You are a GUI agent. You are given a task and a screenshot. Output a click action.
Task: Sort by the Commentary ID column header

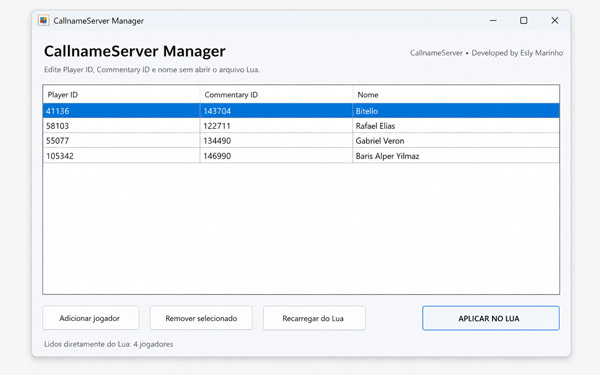pyautogui.click(x=276, y=95)
